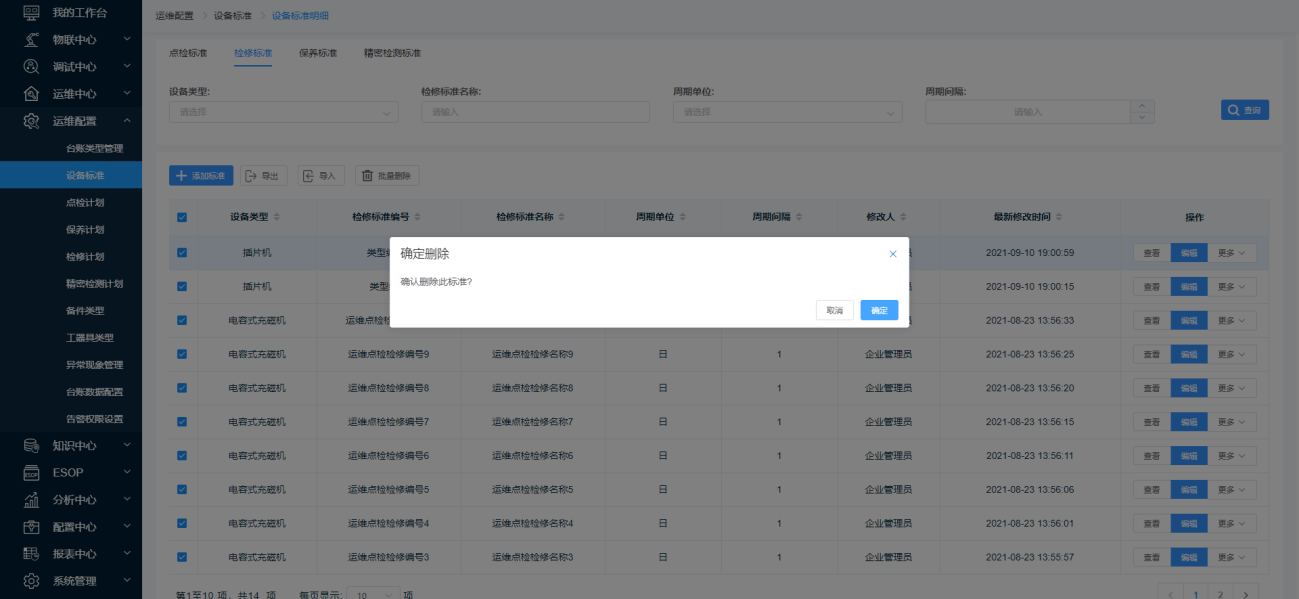The image size is (1299, 599).
Task: Uncheck the row for 运维点检检修名称9
Action: 182,354
